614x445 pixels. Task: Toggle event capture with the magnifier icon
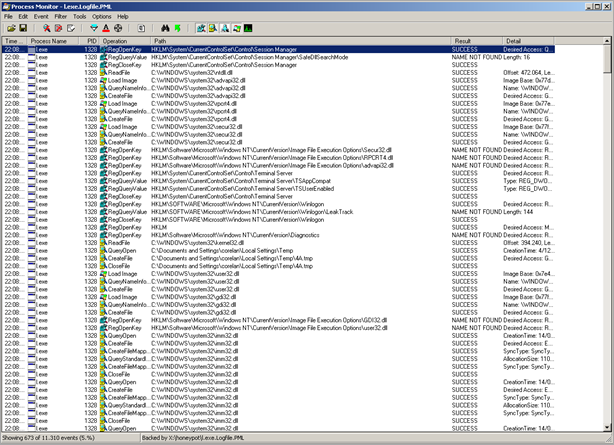point(46,28)
